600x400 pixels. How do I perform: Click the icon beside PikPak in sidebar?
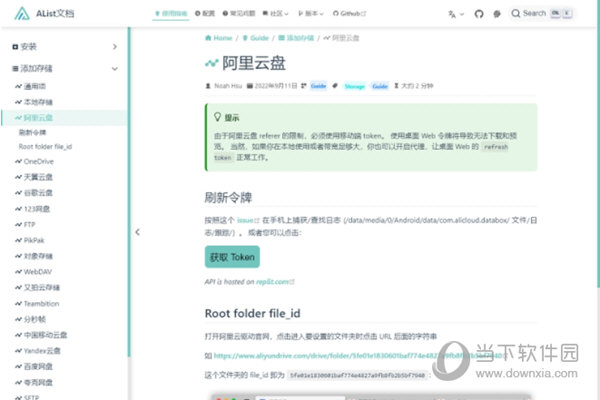click(18, 240)
